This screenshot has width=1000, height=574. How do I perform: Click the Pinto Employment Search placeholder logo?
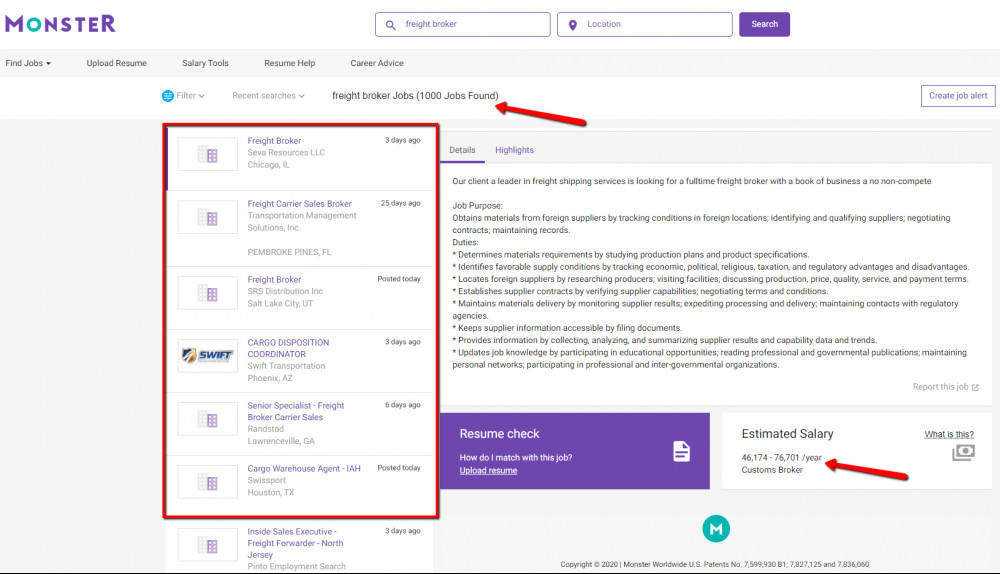(x=207, y=545)
